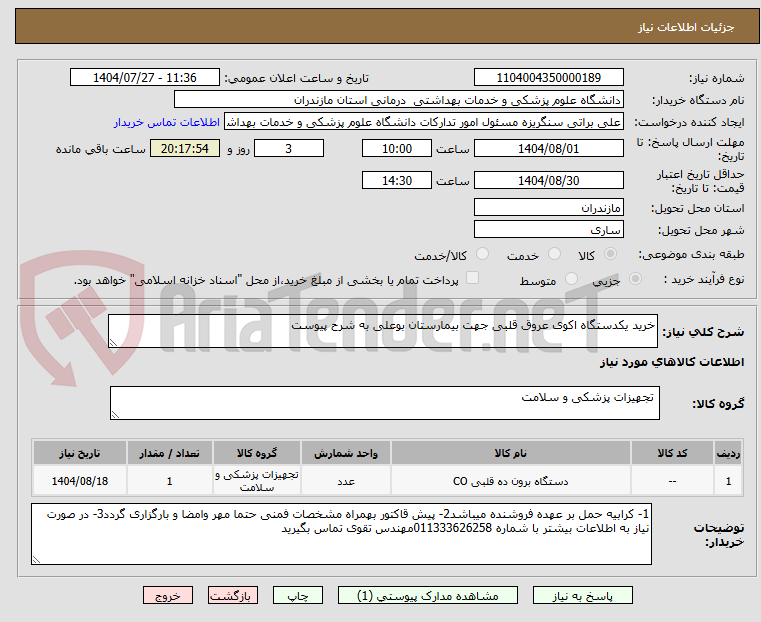
Task: Click the table cell تجهیزات پزشکی و سلامت
Action: coord(257,481)
